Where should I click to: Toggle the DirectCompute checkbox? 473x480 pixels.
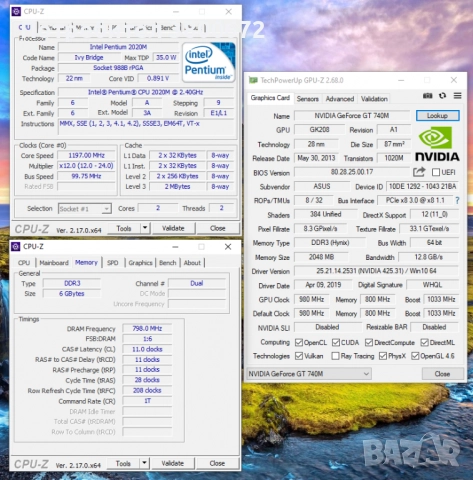369,342
